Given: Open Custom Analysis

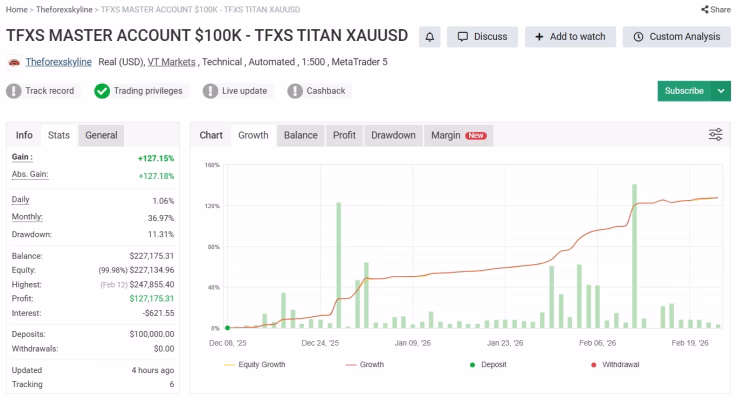Looking at the screenshot, I should tap(676, 37).
